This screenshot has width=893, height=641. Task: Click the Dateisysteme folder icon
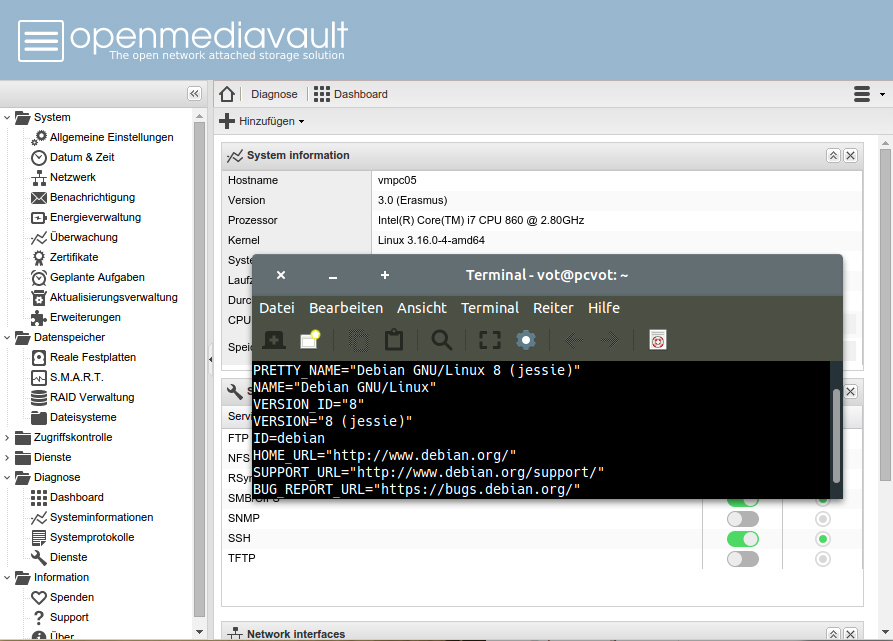click(x=39, y=417)
